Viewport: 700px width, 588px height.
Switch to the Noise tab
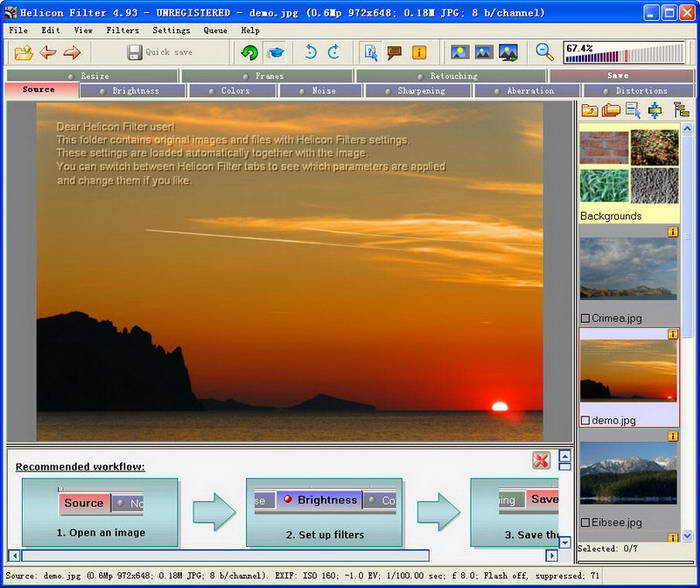pos(321,91)
